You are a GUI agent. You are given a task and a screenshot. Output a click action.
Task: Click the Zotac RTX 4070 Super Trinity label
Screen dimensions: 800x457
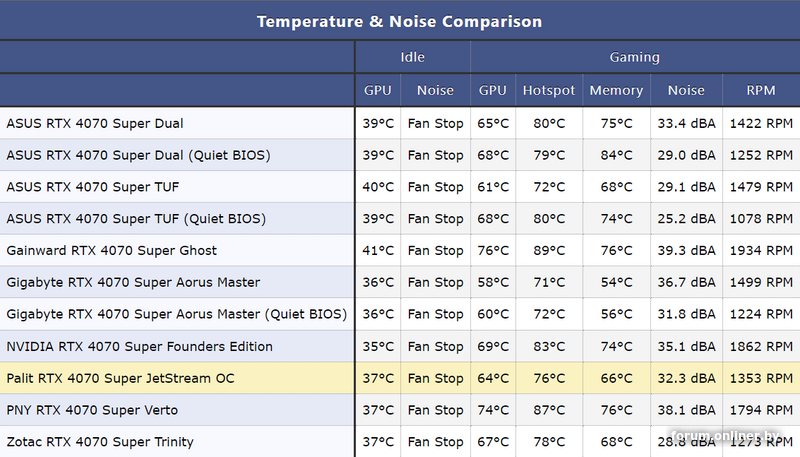click(x=100, y=442)
